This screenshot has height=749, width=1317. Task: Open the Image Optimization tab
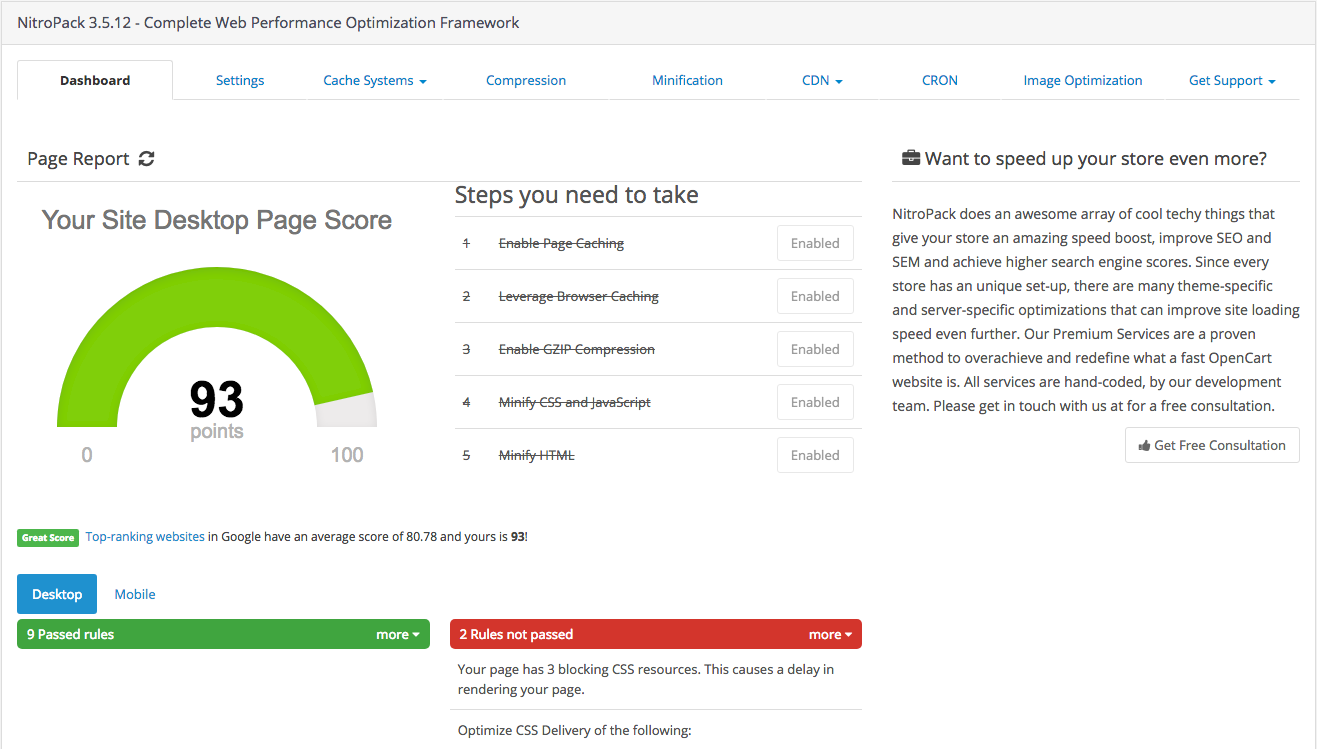pos(1083,80)
